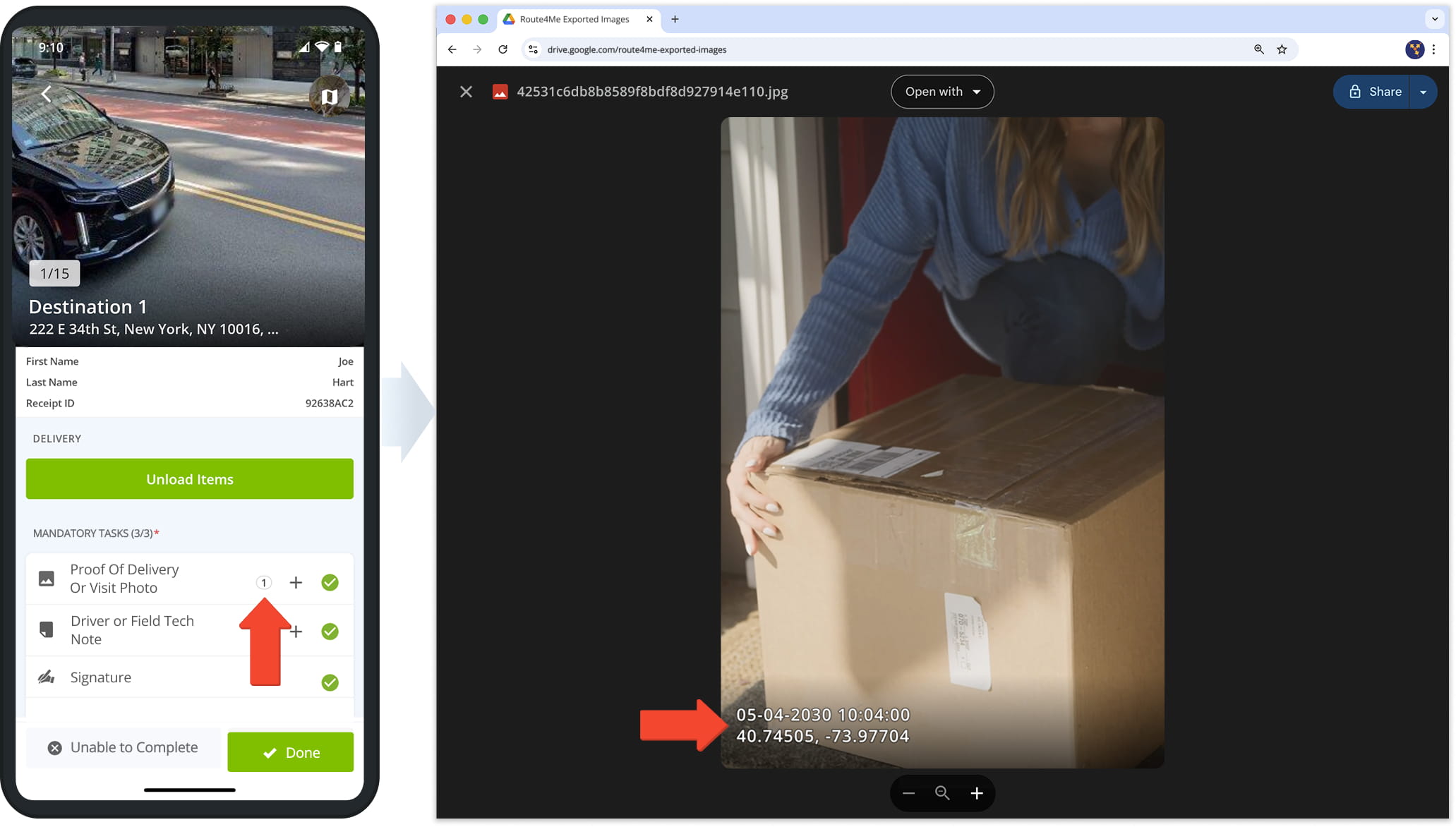
Task: Expand the Open with dropdown
Action: pos(942,92)
